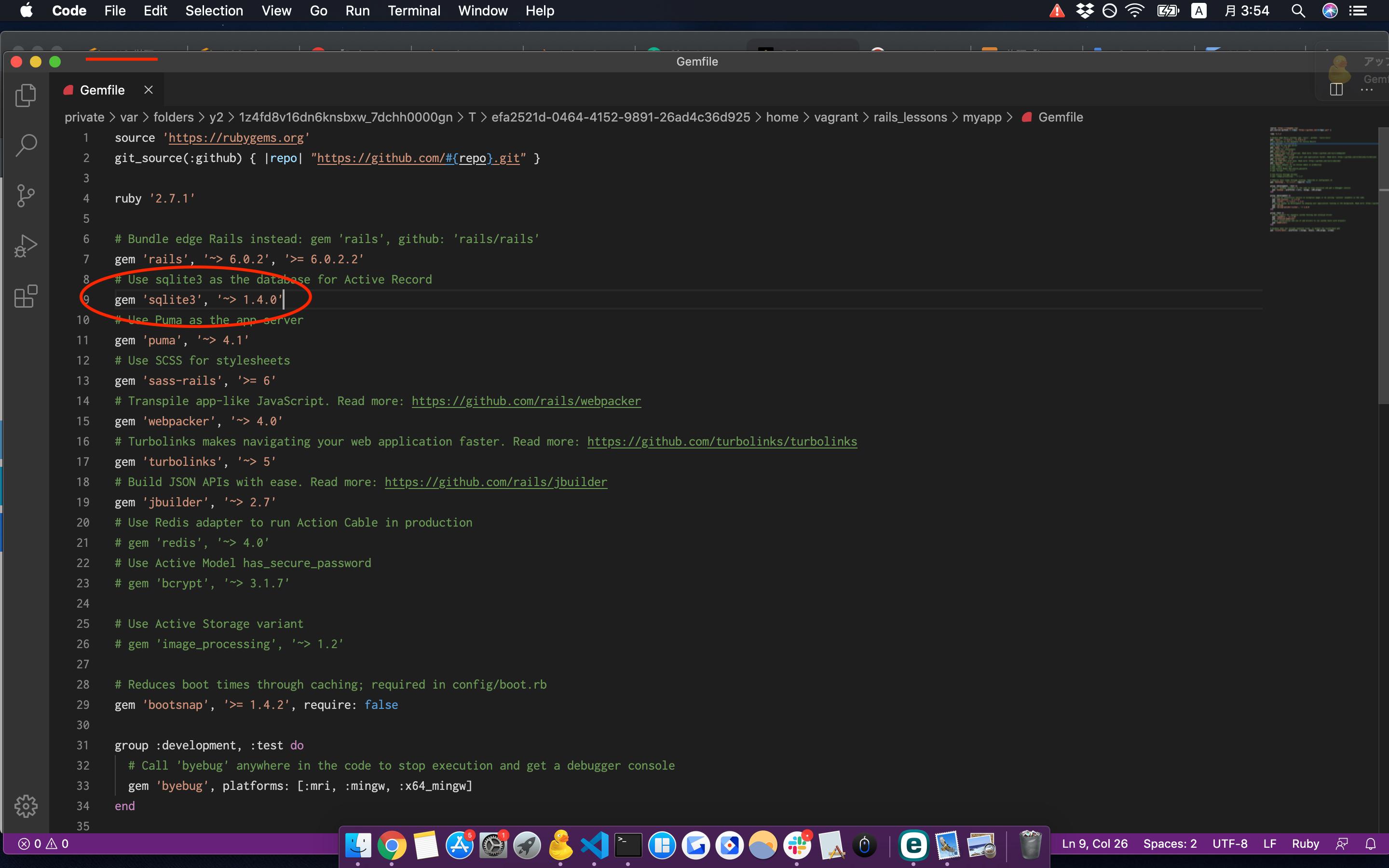Open Wi-Fi status in menu bar
The width and height of the screenshot is (1389, 868).
coord(1134,10)
